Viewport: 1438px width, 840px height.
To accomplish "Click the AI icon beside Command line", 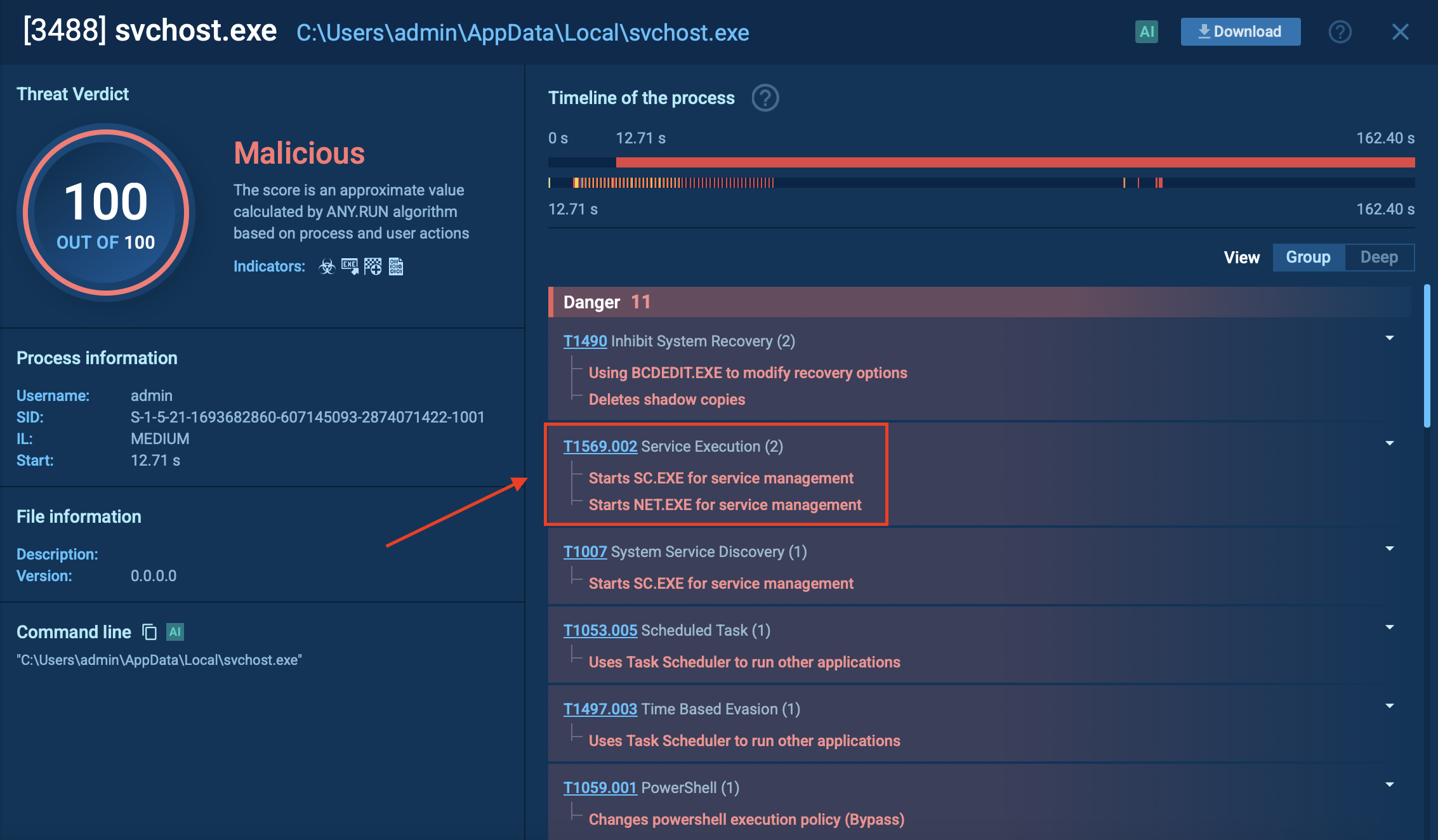I will pyautogui.click(x=175, y=632).
